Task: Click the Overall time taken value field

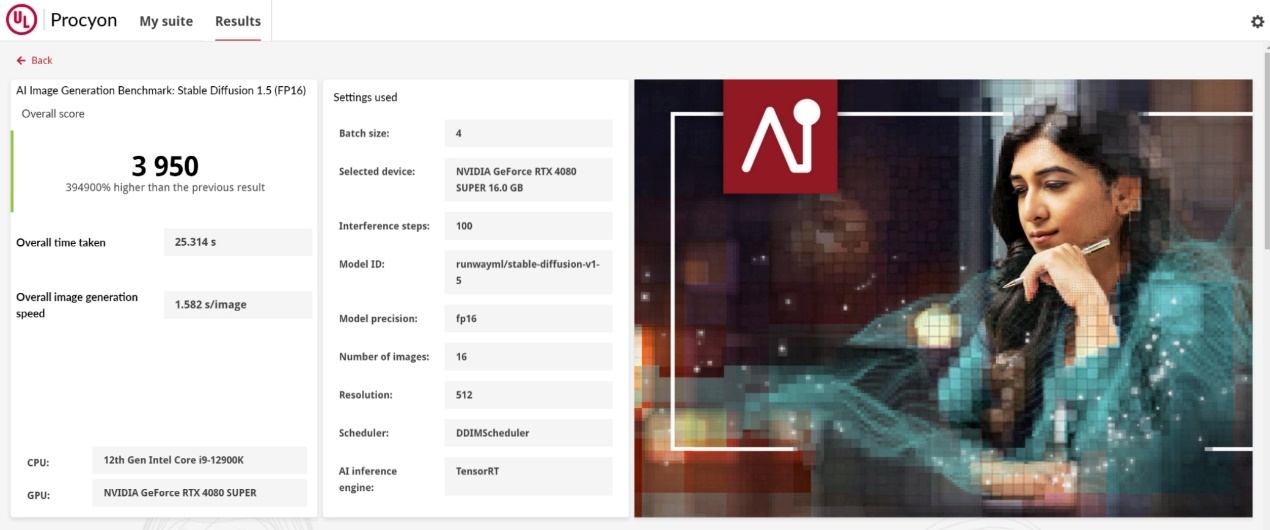Action: tap(237, 242)
